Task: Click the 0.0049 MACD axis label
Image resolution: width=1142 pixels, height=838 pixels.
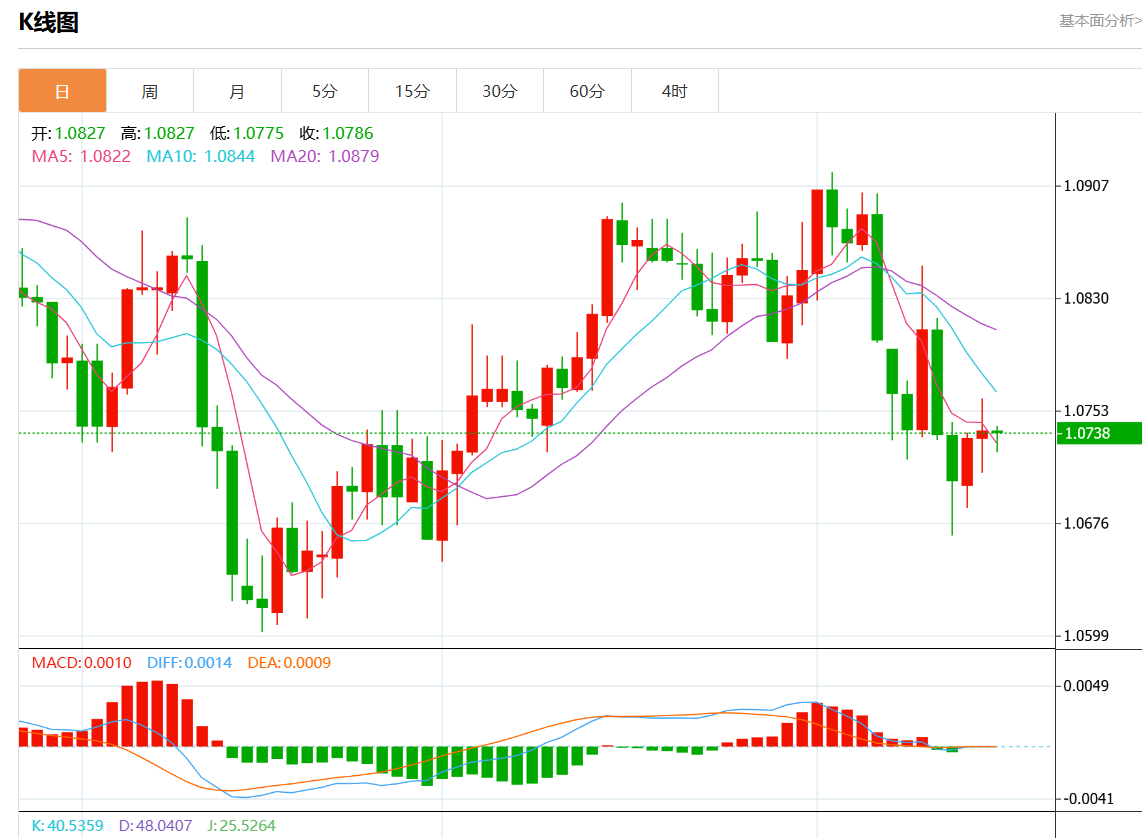Action: click(1086, 686)
